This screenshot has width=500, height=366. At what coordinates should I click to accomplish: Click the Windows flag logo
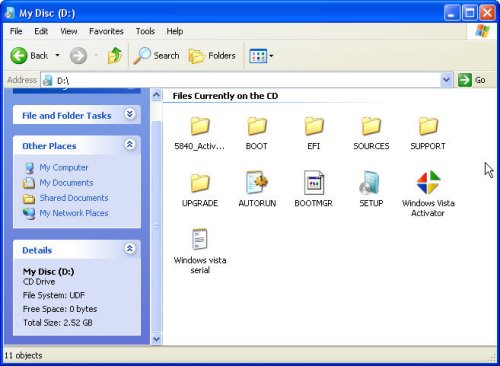[482, 31]
